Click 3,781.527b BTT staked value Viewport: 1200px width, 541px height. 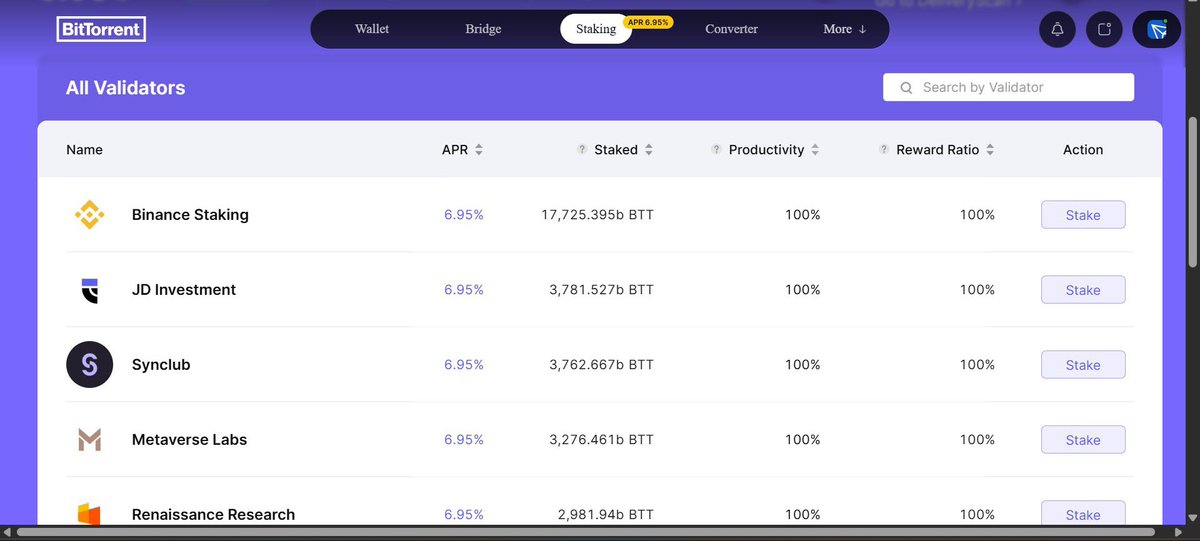click(x=601, y=290)
